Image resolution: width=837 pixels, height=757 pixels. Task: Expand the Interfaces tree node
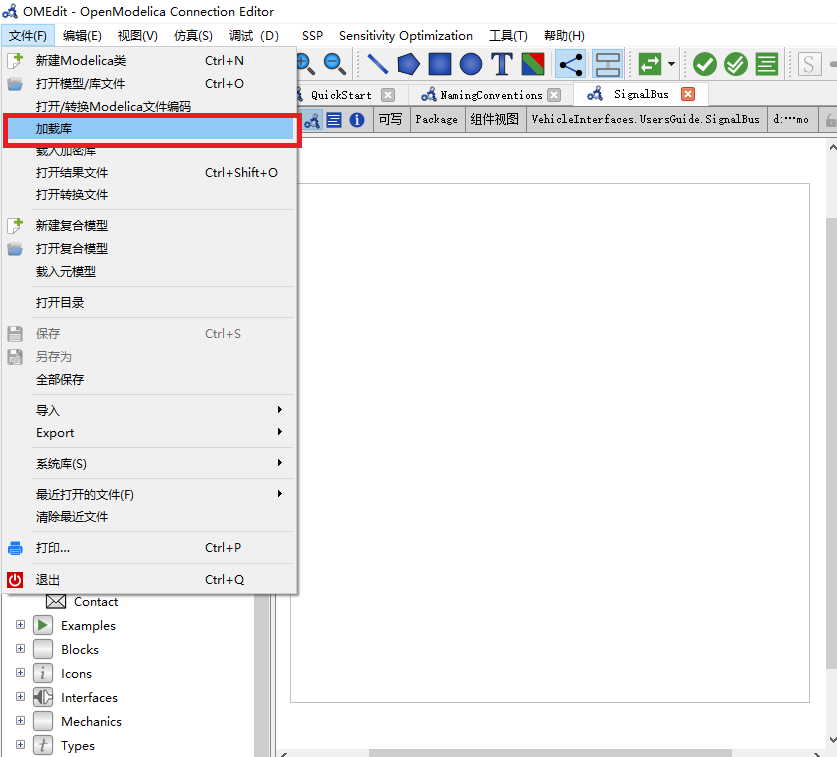20,697
